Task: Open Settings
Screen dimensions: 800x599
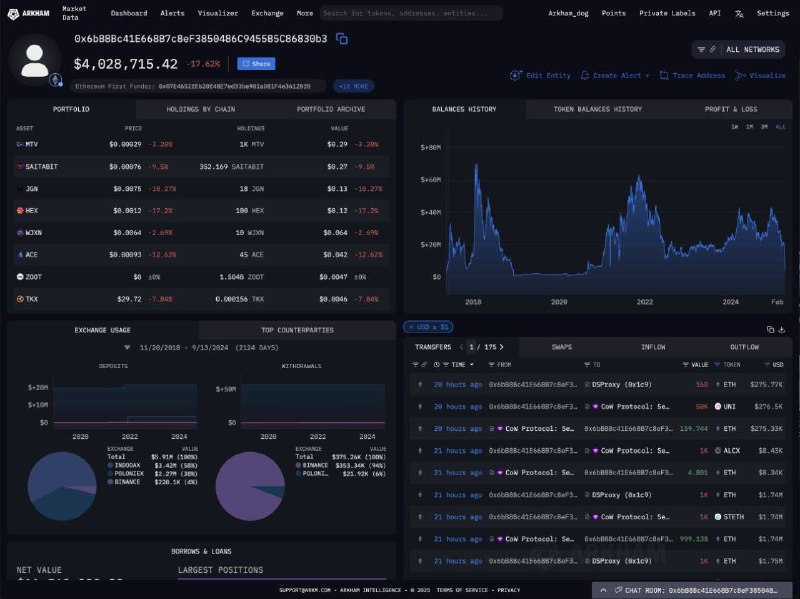Action: pyautogui.click(x=773, y=13)
